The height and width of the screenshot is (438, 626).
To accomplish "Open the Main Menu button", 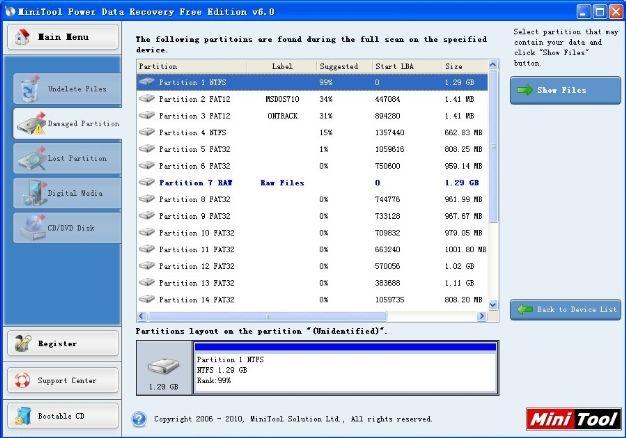I will (63, 37).
